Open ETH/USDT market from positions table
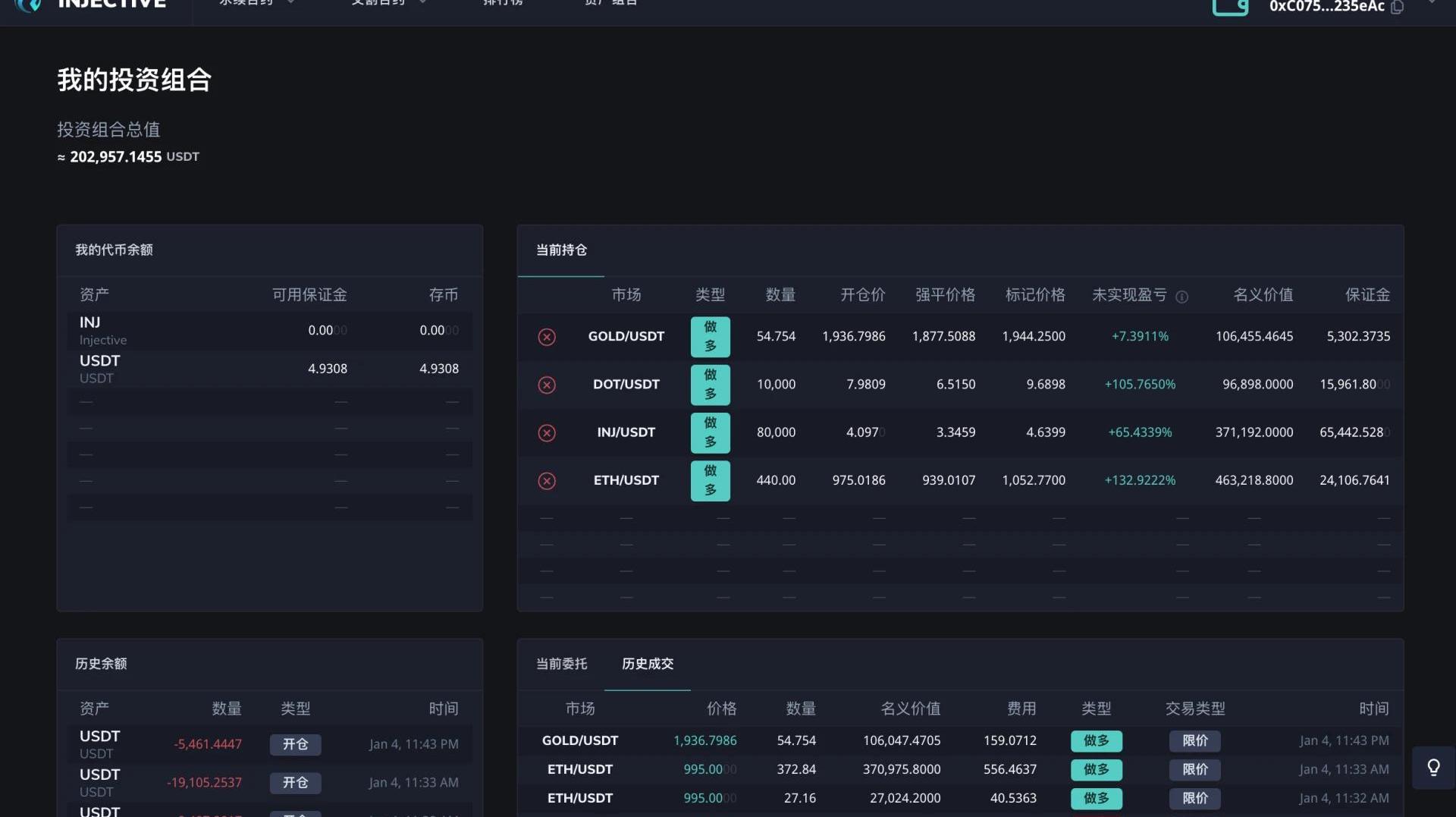 pos(626,480)
